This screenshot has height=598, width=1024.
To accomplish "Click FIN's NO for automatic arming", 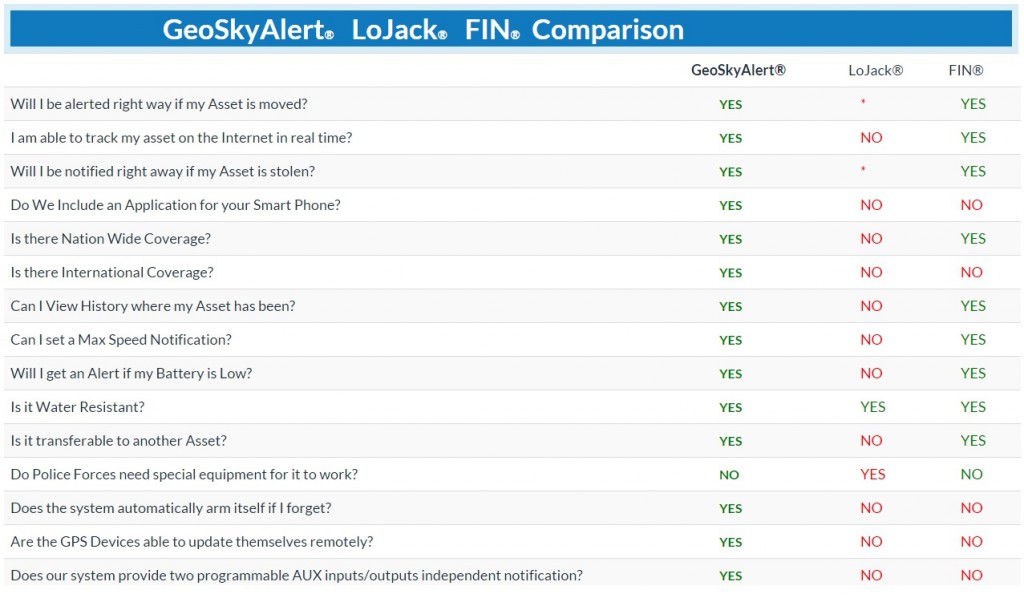I will click(971, 508).
